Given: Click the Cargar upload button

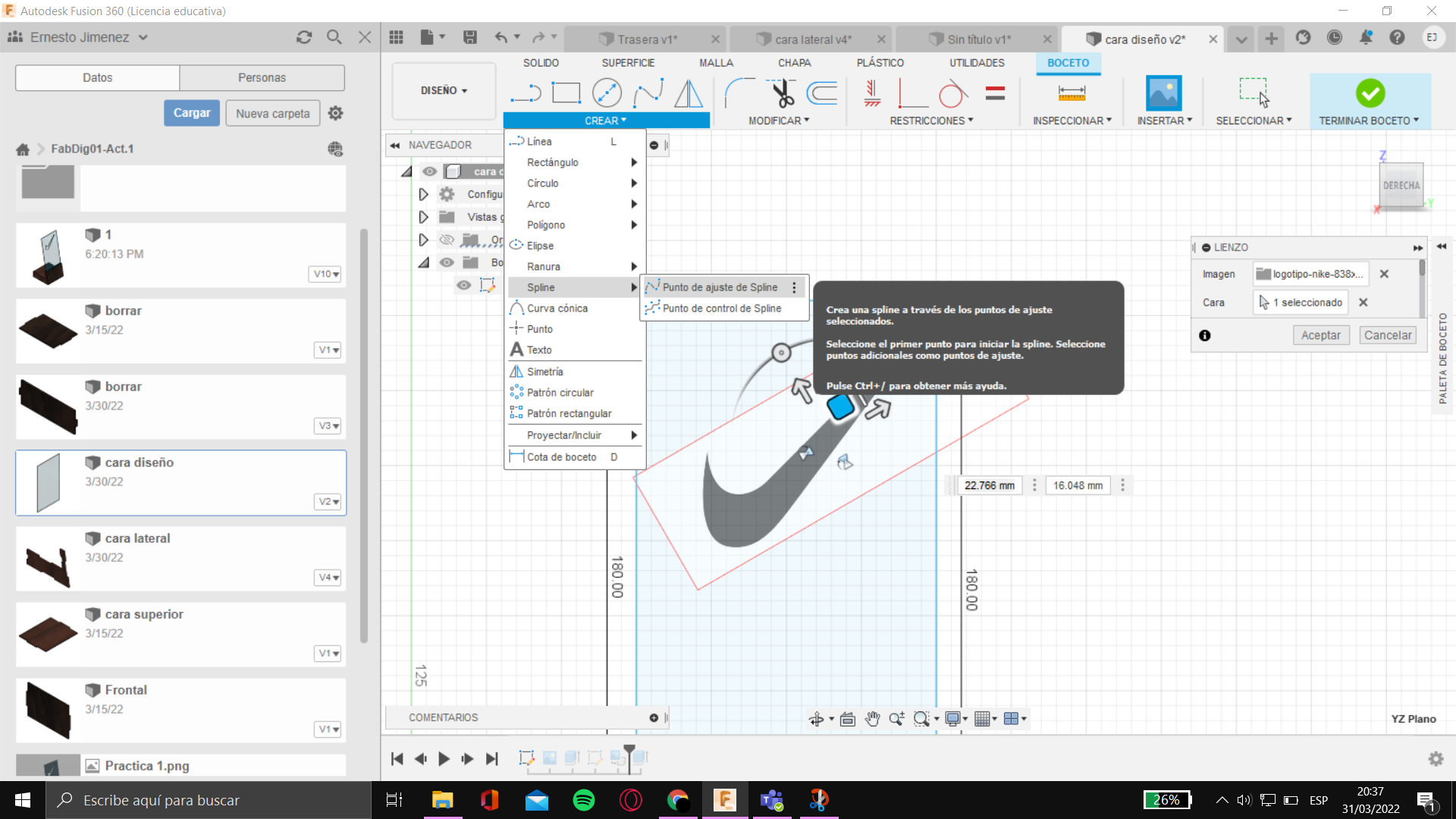Looking at the screenshot, I should 192,113.
